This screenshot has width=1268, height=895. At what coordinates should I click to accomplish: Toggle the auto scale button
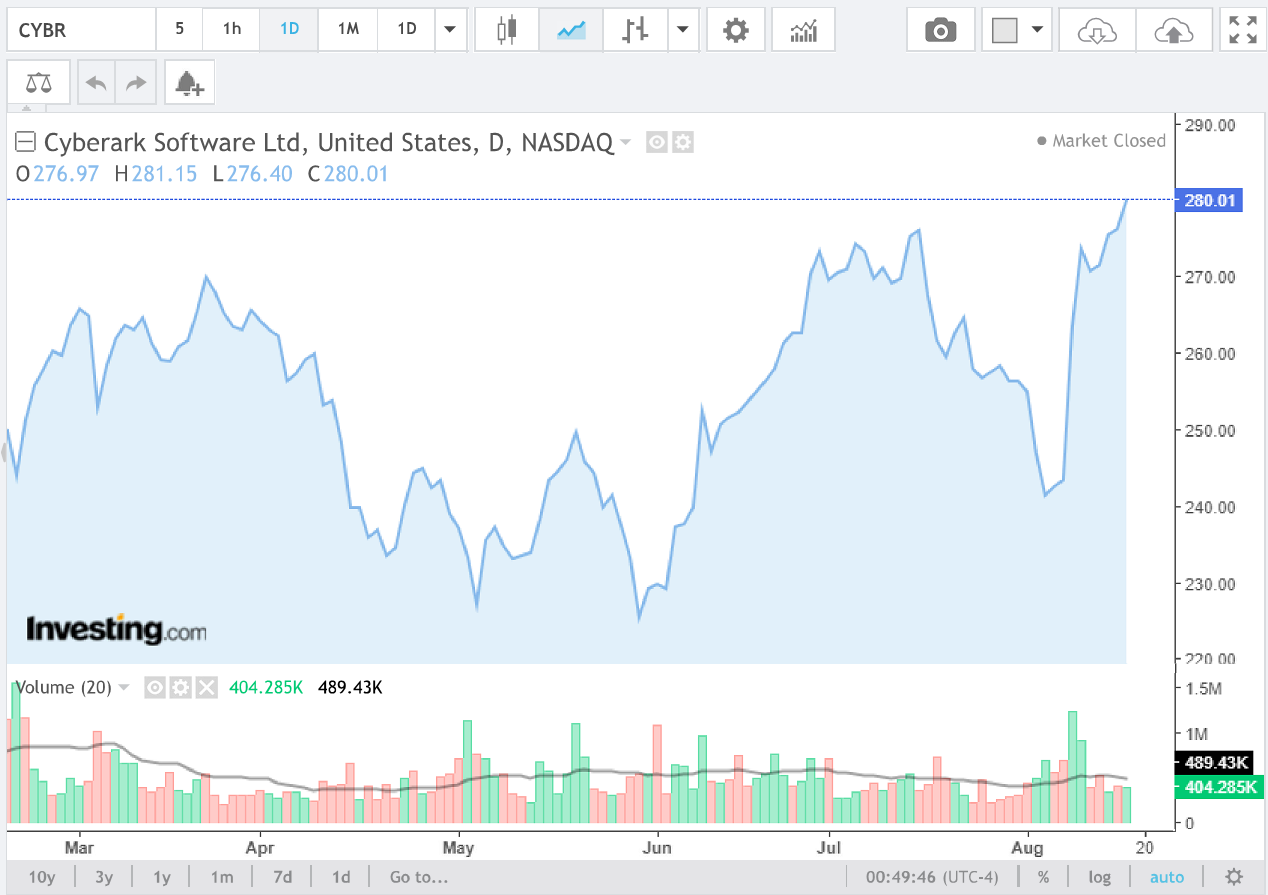(1167, 877)
